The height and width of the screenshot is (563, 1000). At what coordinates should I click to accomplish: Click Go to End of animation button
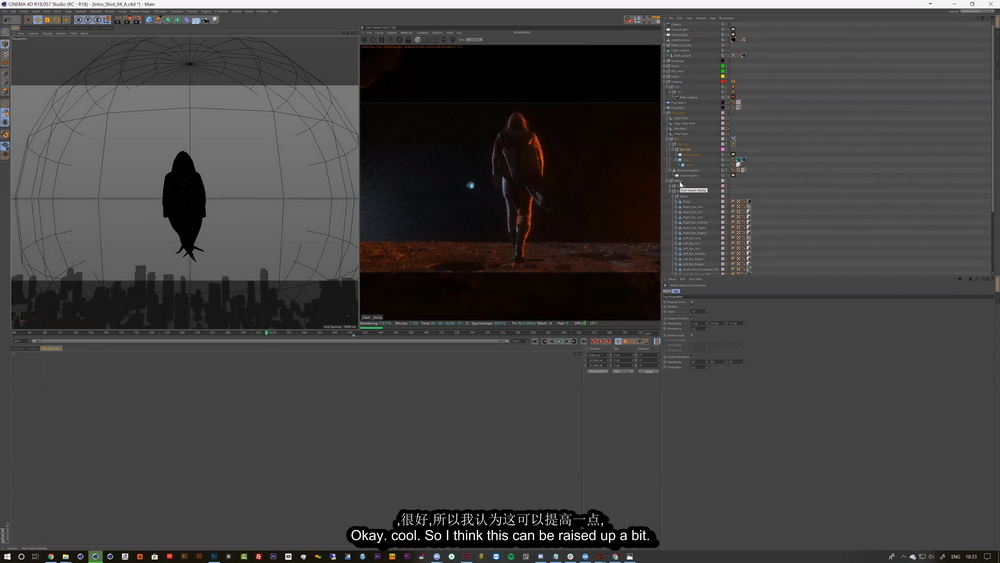(584, 341)
